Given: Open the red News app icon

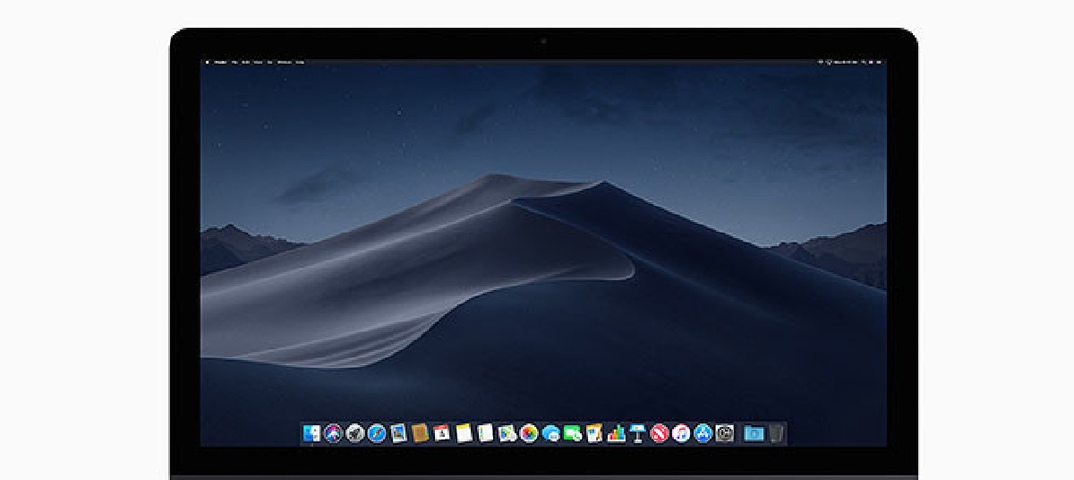Looking at the screenshot, I should tap(659, 433).
